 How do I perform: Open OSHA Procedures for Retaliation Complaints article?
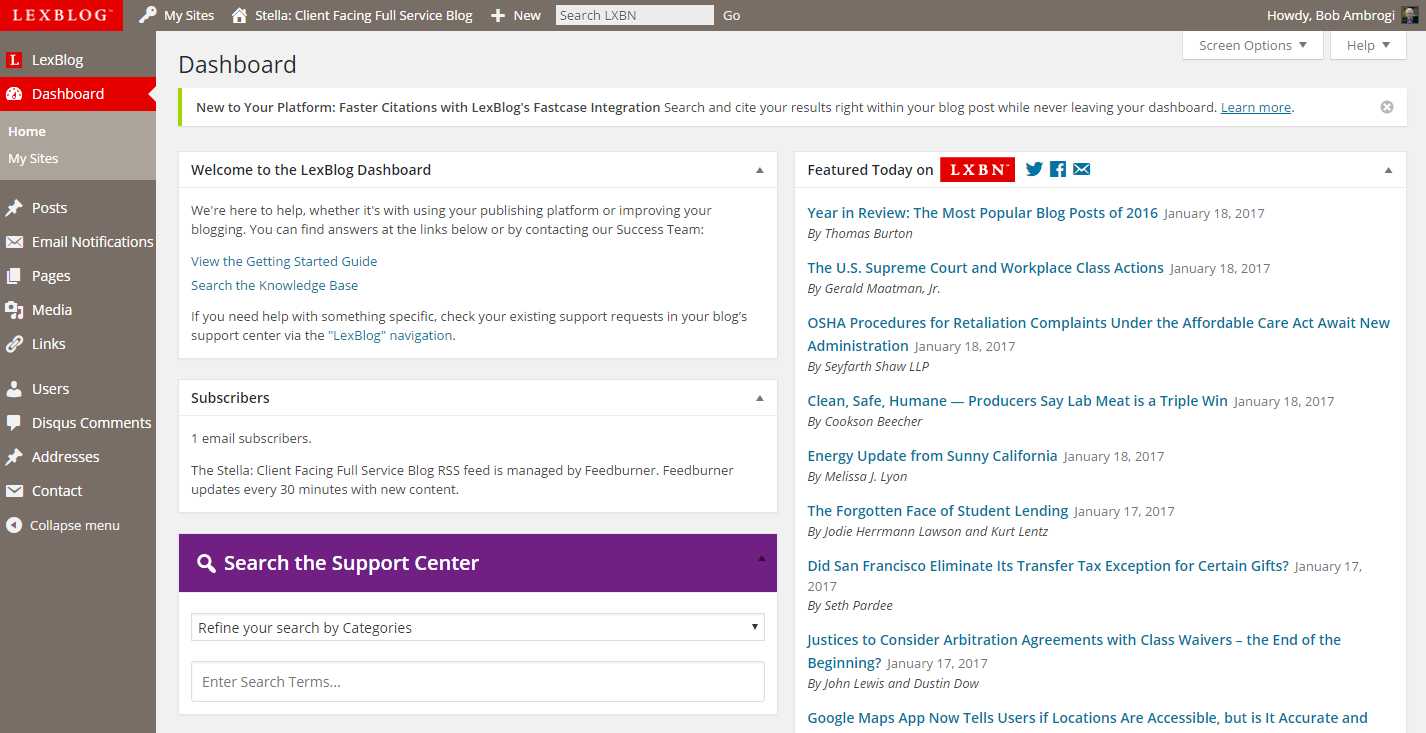pos(1099,334)
